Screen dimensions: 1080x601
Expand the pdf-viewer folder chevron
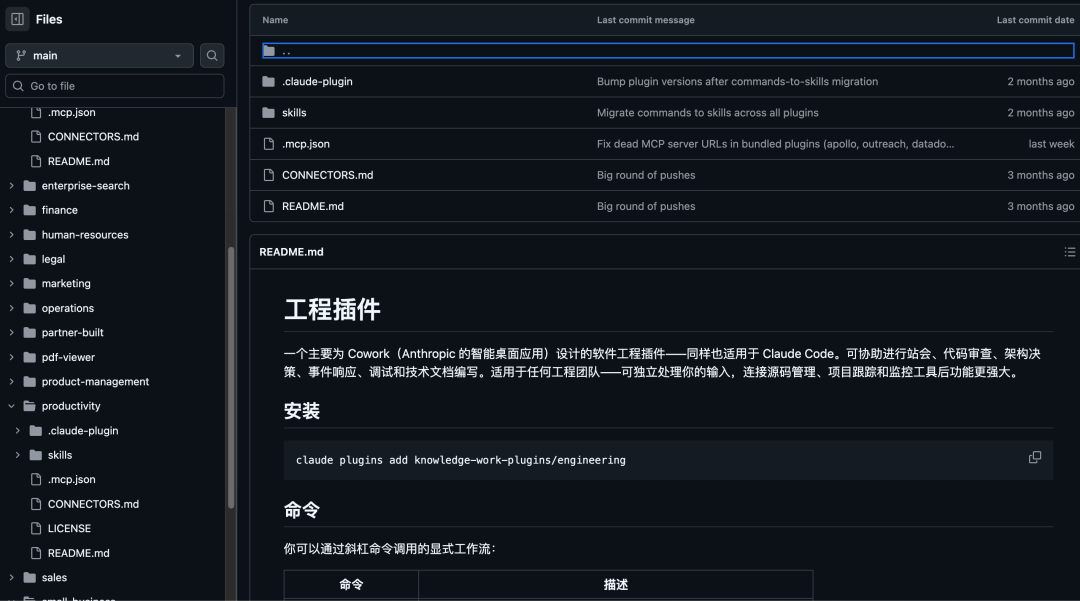tap(12, 357)
